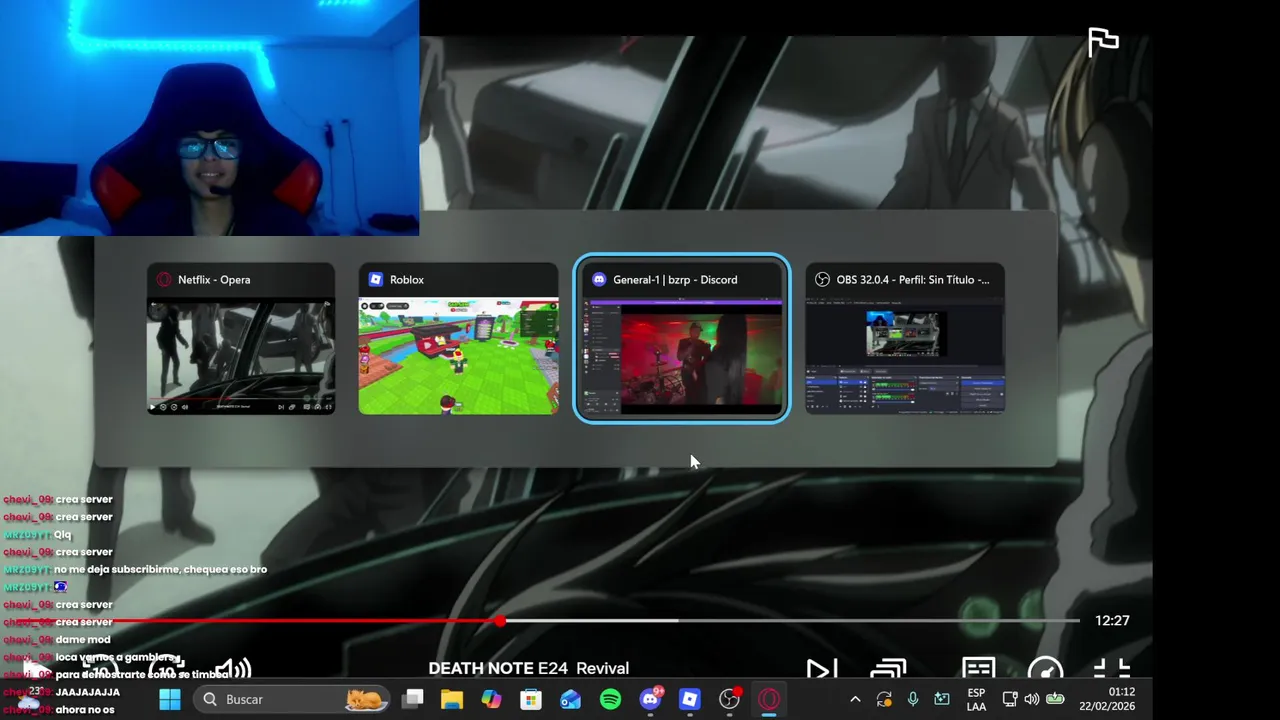Switch to the Roblox window thumbnail

click(458, 339)
